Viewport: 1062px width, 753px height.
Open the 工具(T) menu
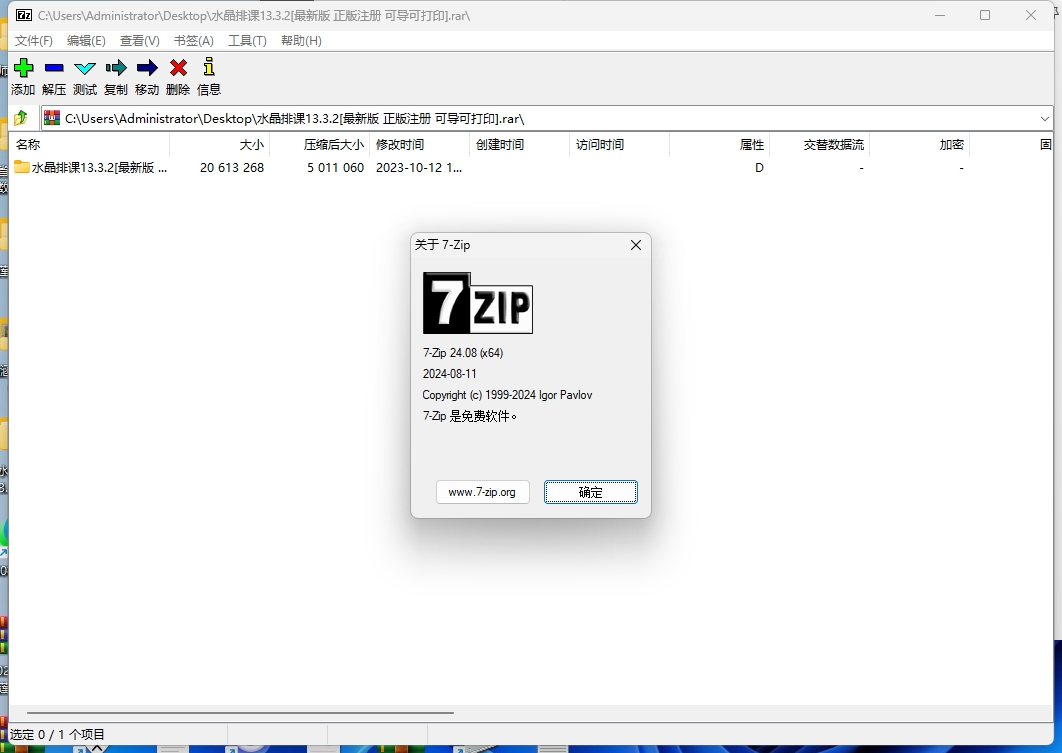pyautogui.click(x=247, y=41)
